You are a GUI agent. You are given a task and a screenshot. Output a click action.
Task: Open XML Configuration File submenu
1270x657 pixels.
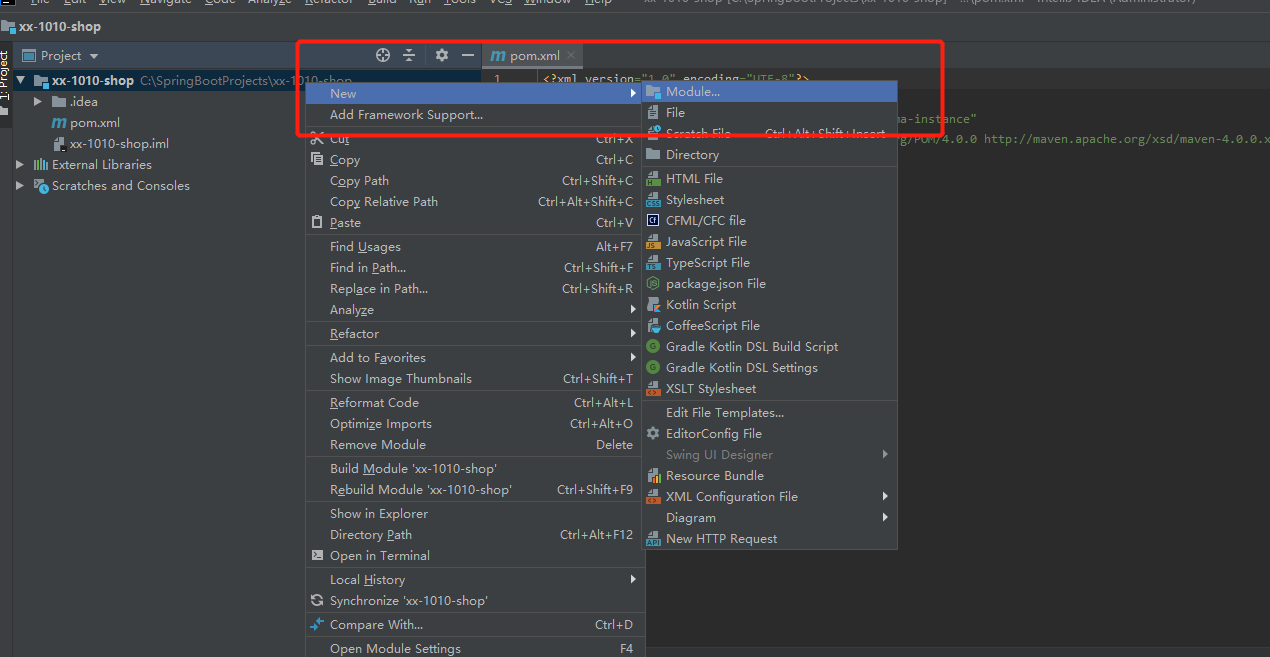(x=769, y=496)
